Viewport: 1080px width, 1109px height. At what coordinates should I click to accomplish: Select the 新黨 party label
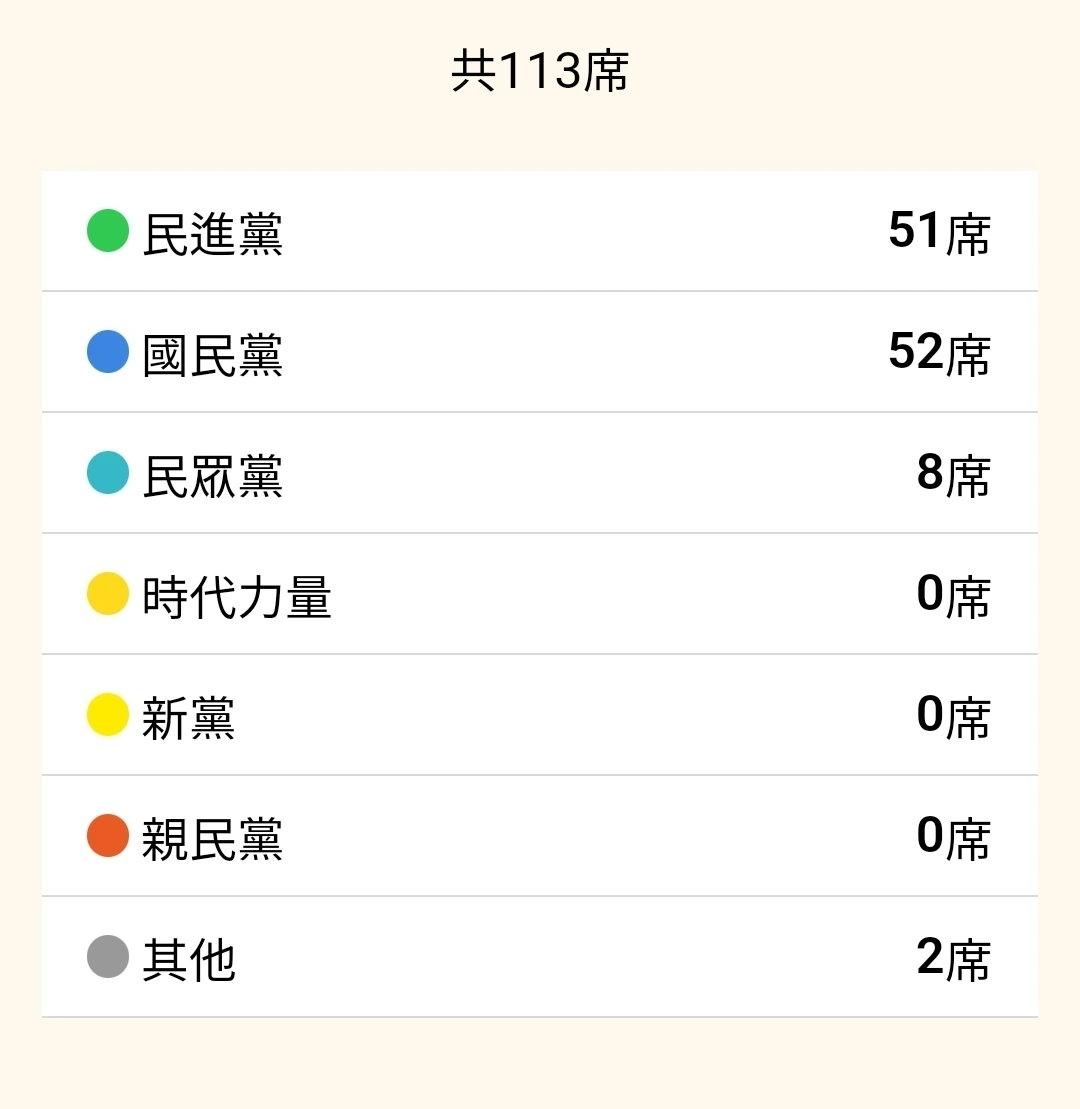click(x=188, y=718)
